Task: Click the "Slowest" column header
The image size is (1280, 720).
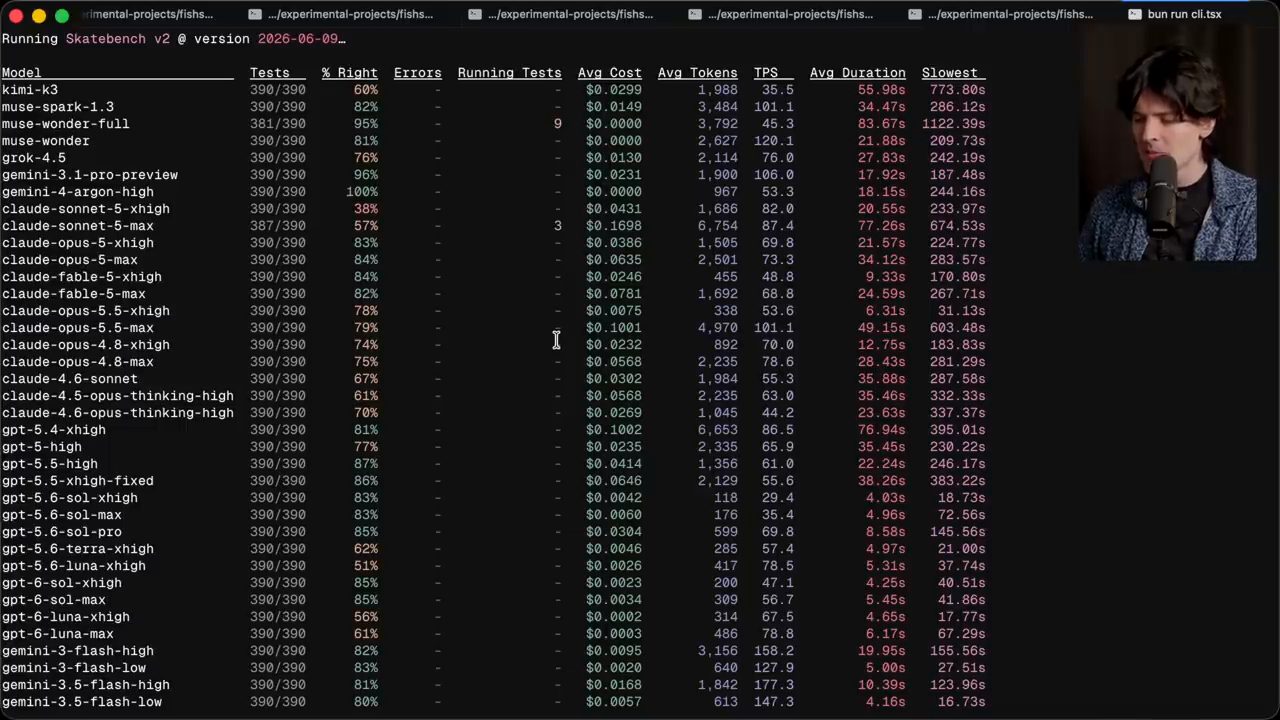Action: click(950, 73)
